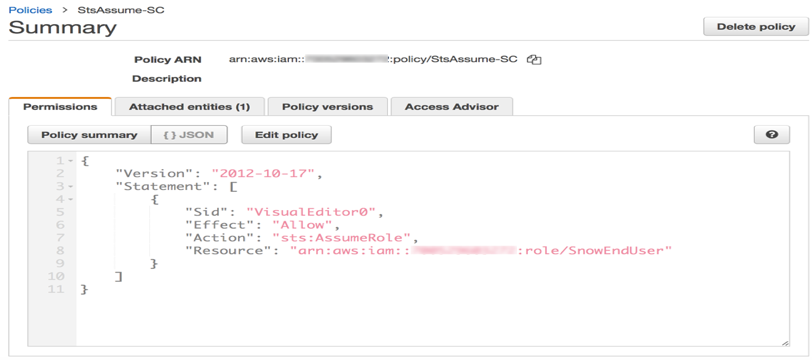Open the Access Advisor tab
Screen dimensions: 812x360
452,107
